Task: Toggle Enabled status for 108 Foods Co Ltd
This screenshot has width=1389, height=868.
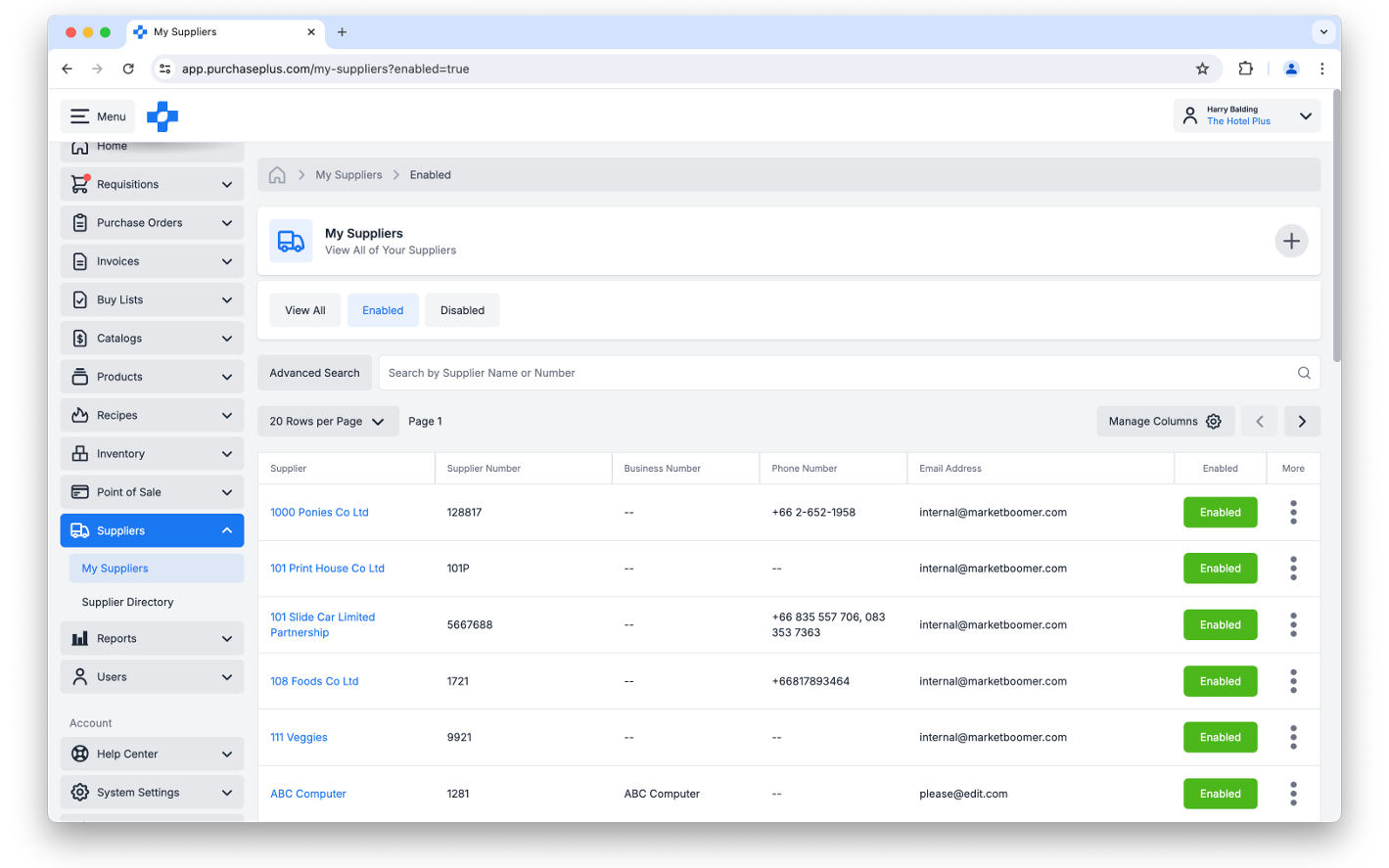Action: pyautogui.click(x=1220, y=681)
